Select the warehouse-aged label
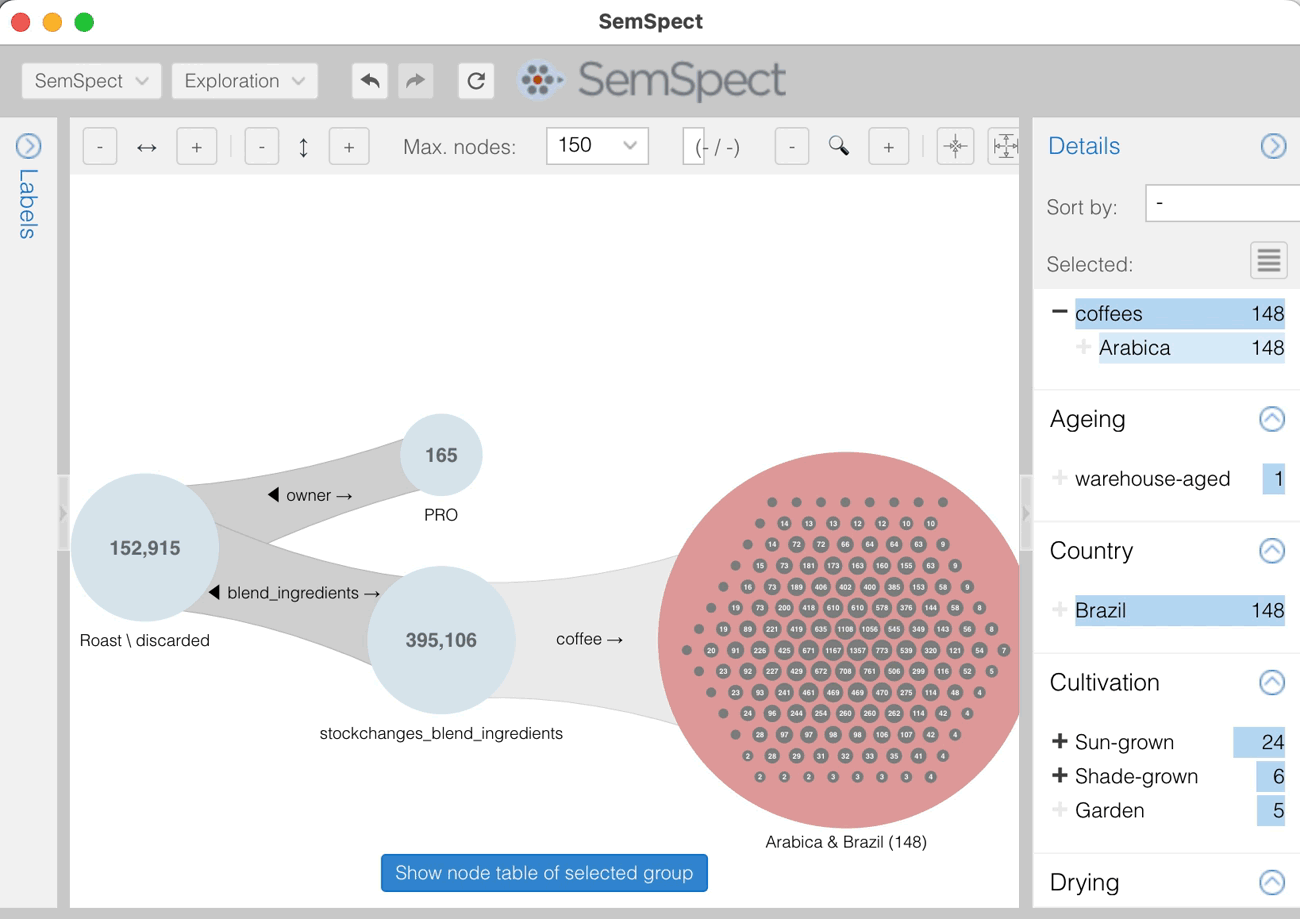This screenshot has width=1300, height=919. pyautogui.click(x=1152, y=479)
